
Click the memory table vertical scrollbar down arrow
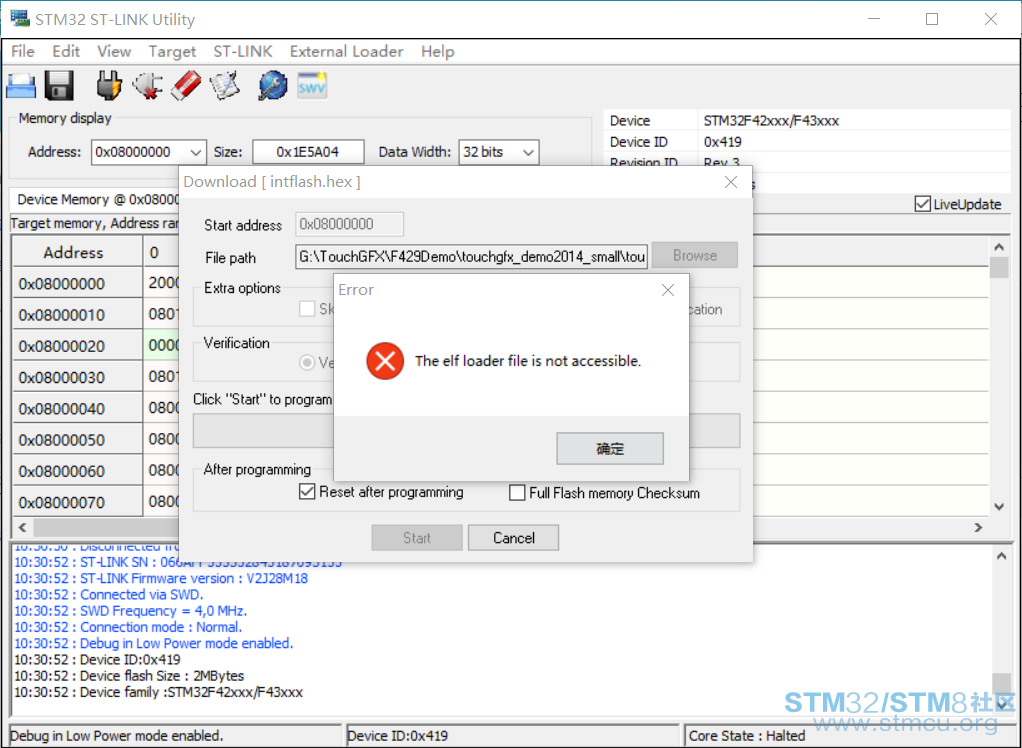tap(999, 506)
